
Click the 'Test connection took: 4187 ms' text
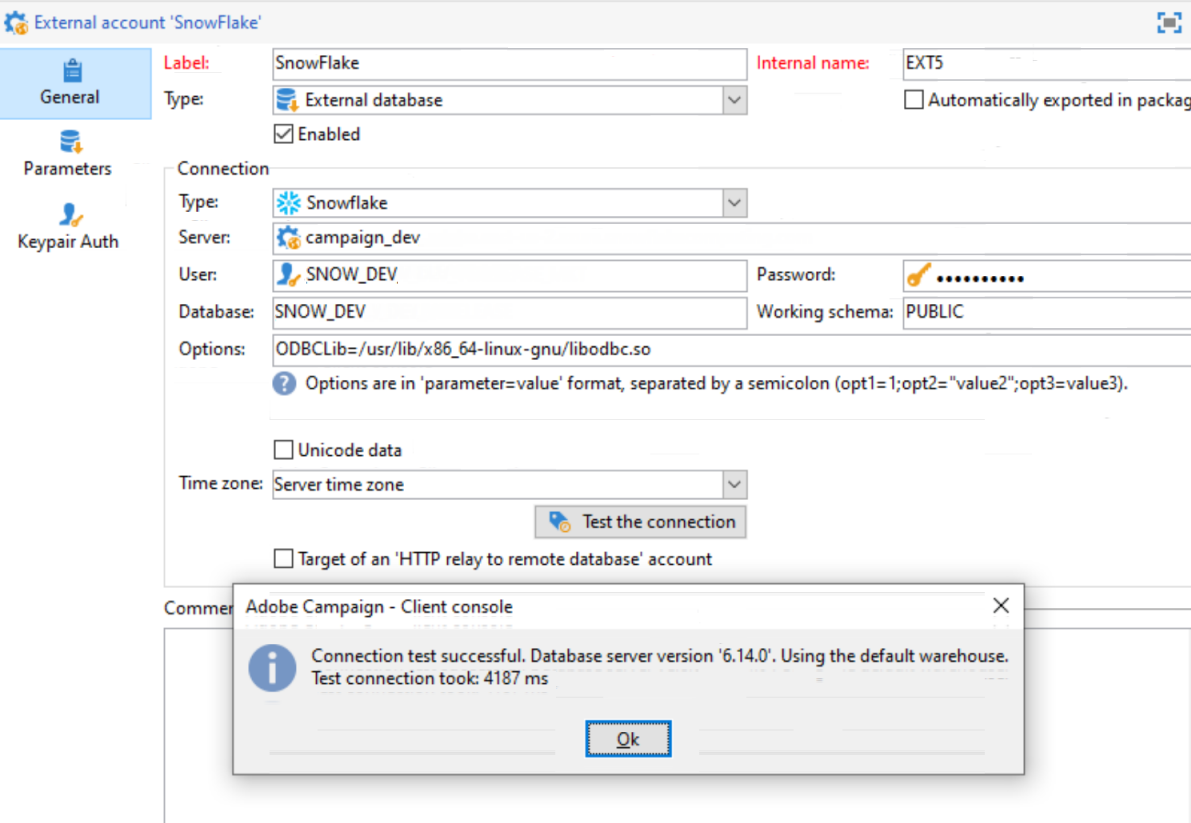coord(430,679)
